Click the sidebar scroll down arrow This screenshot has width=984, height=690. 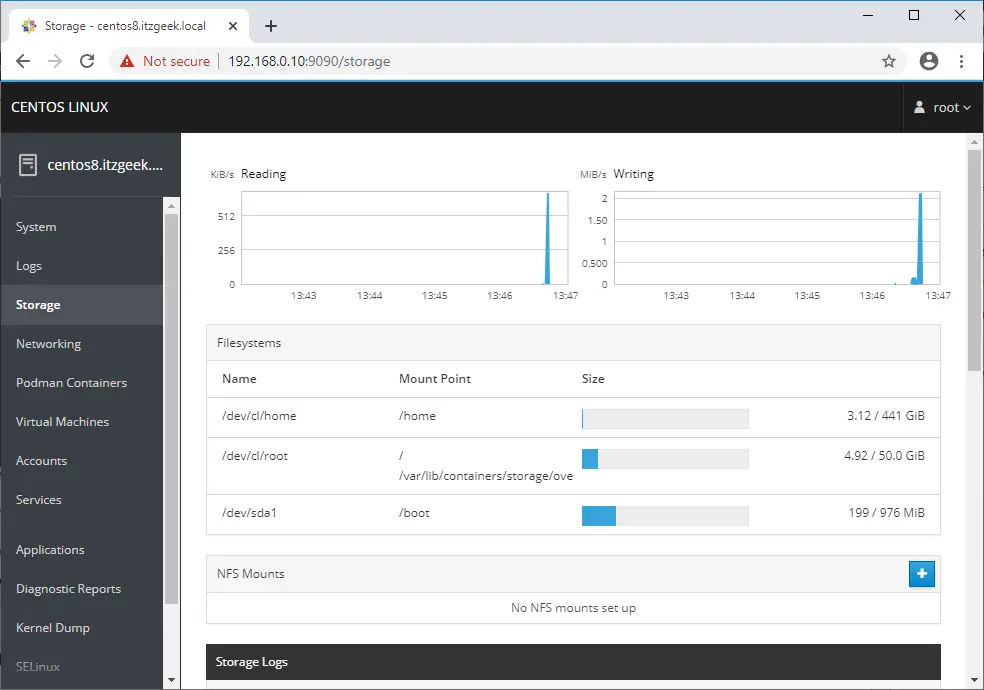[x=171, y=680]
